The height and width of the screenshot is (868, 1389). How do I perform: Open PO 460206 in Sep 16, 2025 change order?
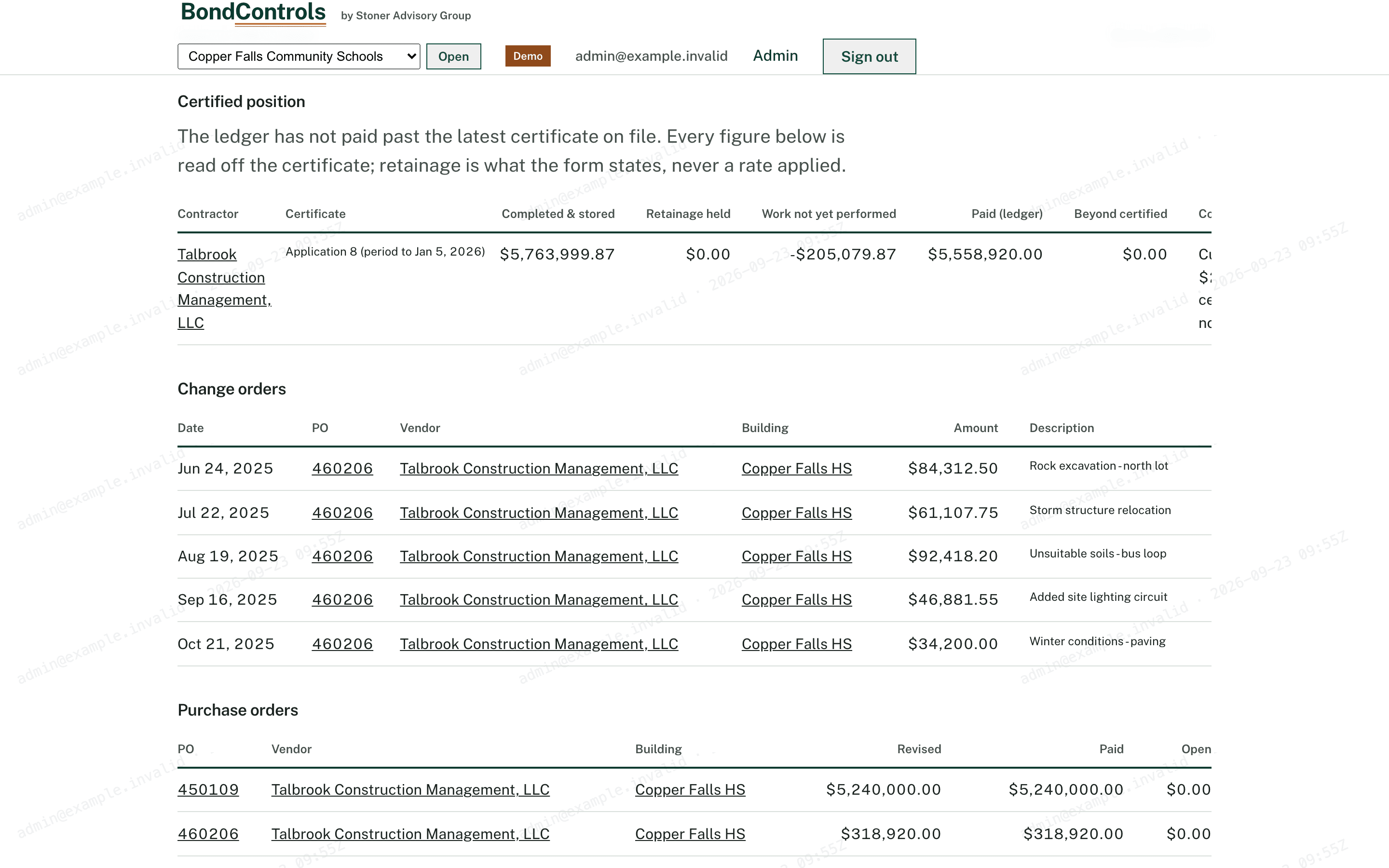342,599
